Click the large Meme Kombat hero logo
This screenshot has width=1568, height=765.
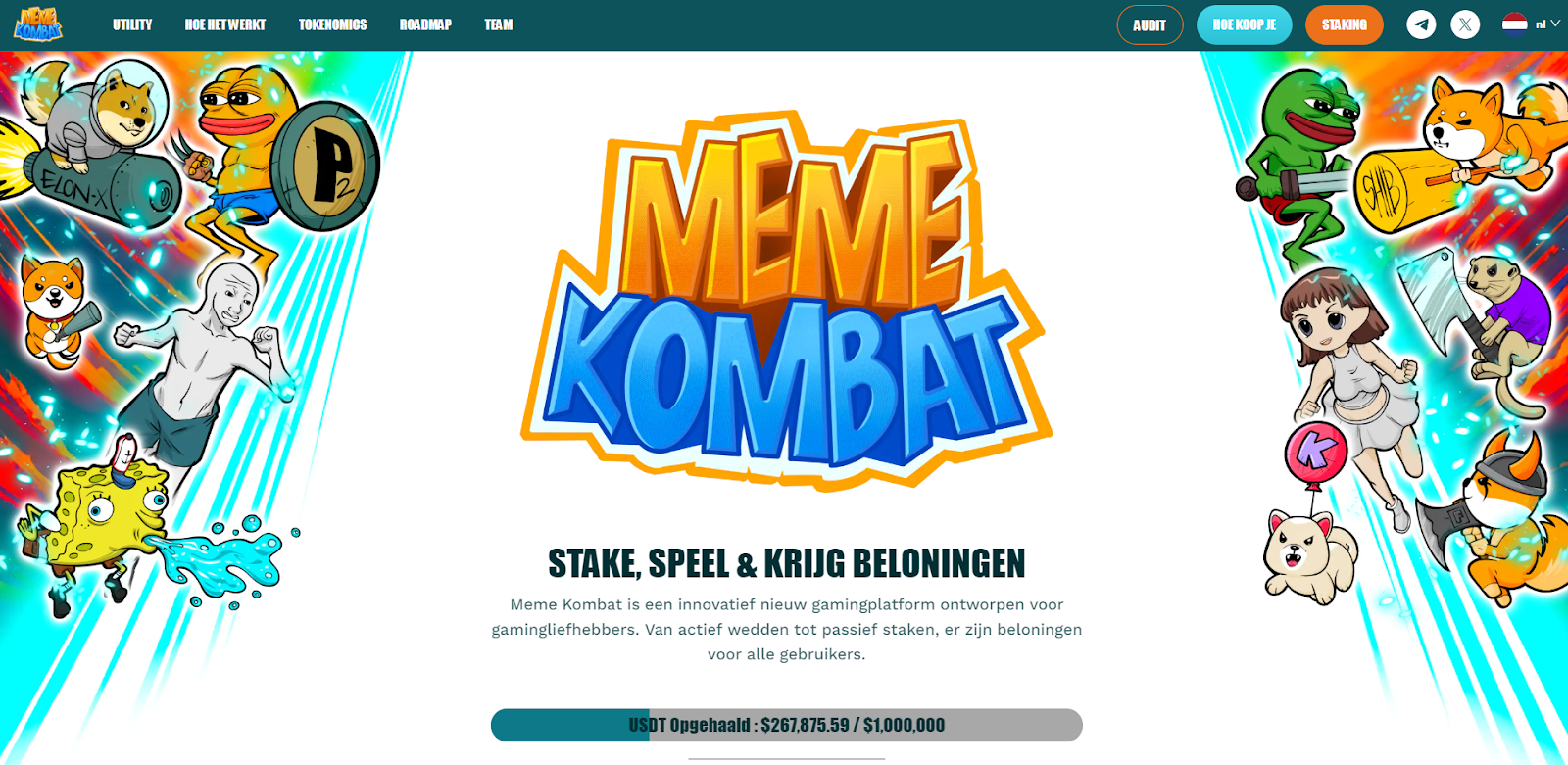tap(787, 299)
